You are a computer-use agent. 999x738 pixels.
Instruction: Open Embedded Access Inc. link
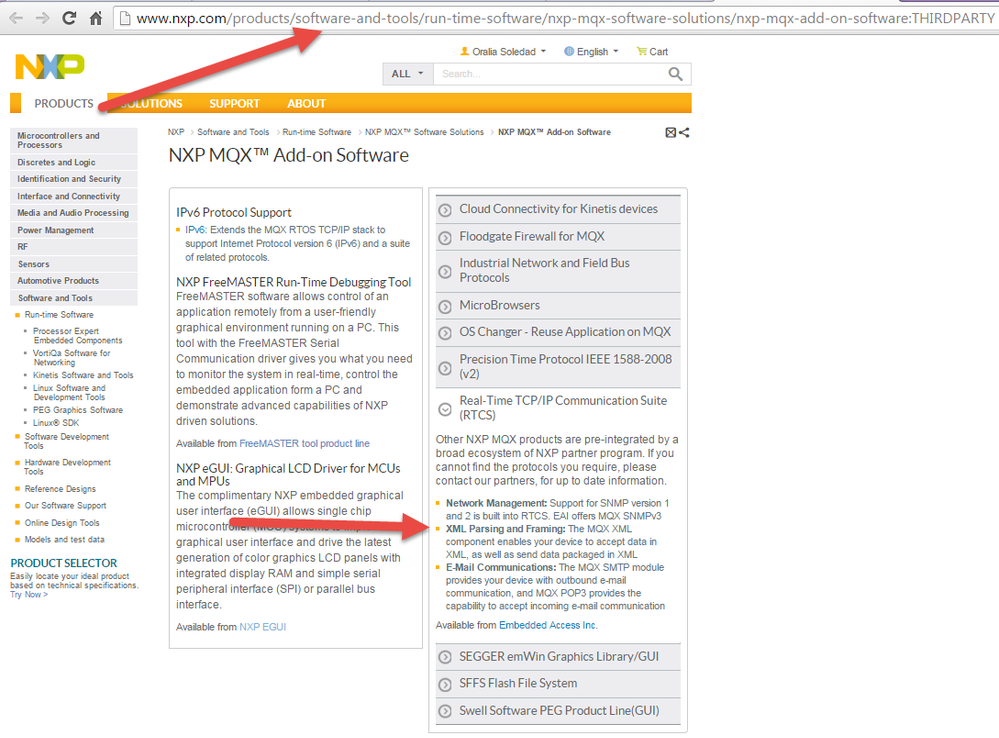548,625
